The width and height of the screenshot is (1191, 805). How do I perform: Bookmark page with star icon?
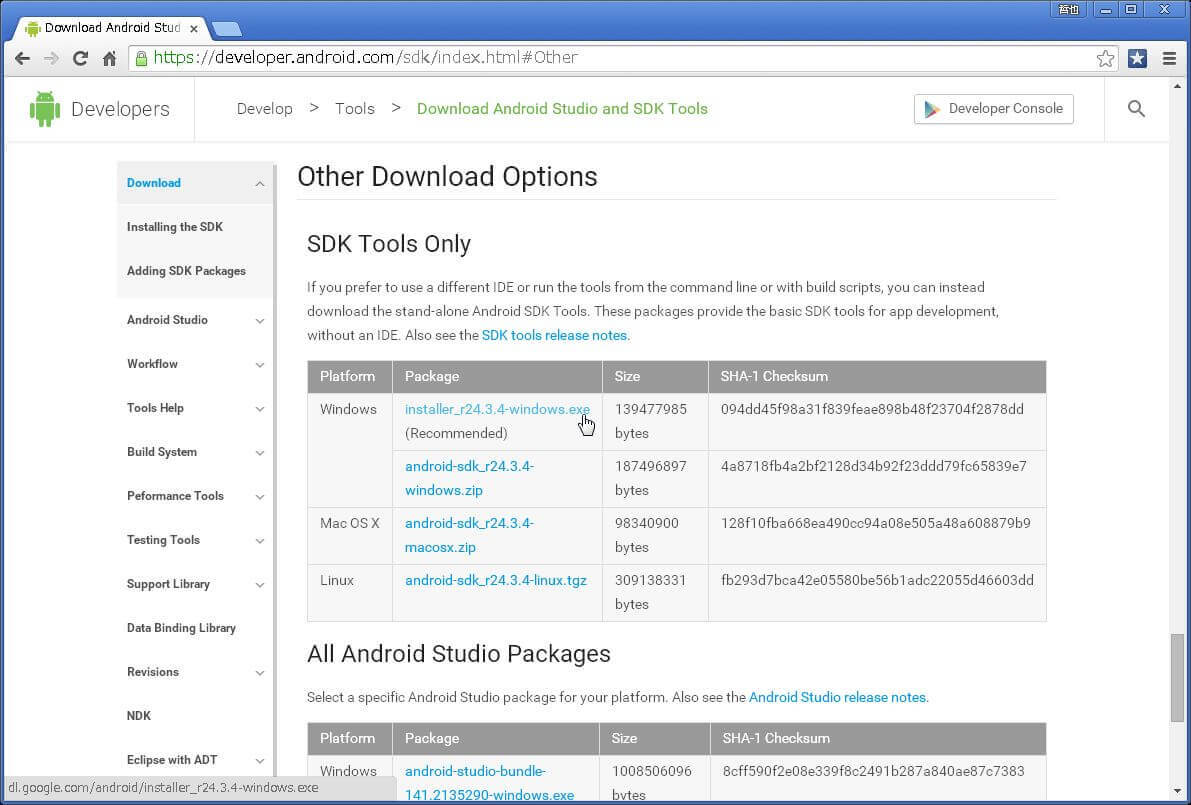pos(1105,59)
